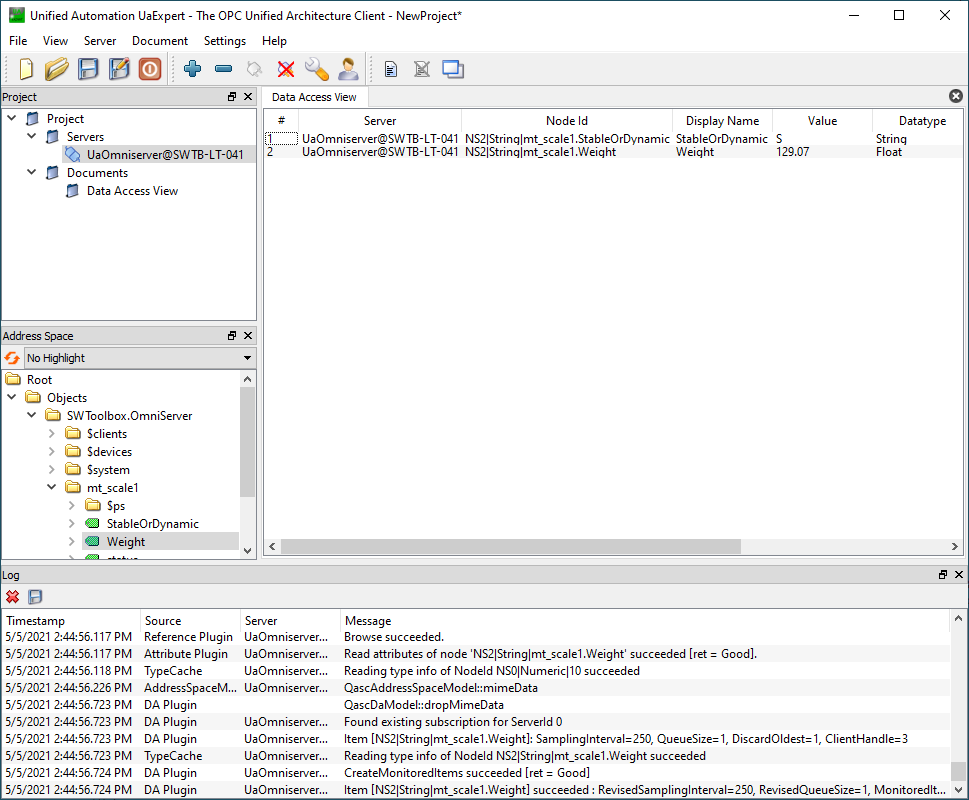Clear the log using the red X icon

point(12,597)
